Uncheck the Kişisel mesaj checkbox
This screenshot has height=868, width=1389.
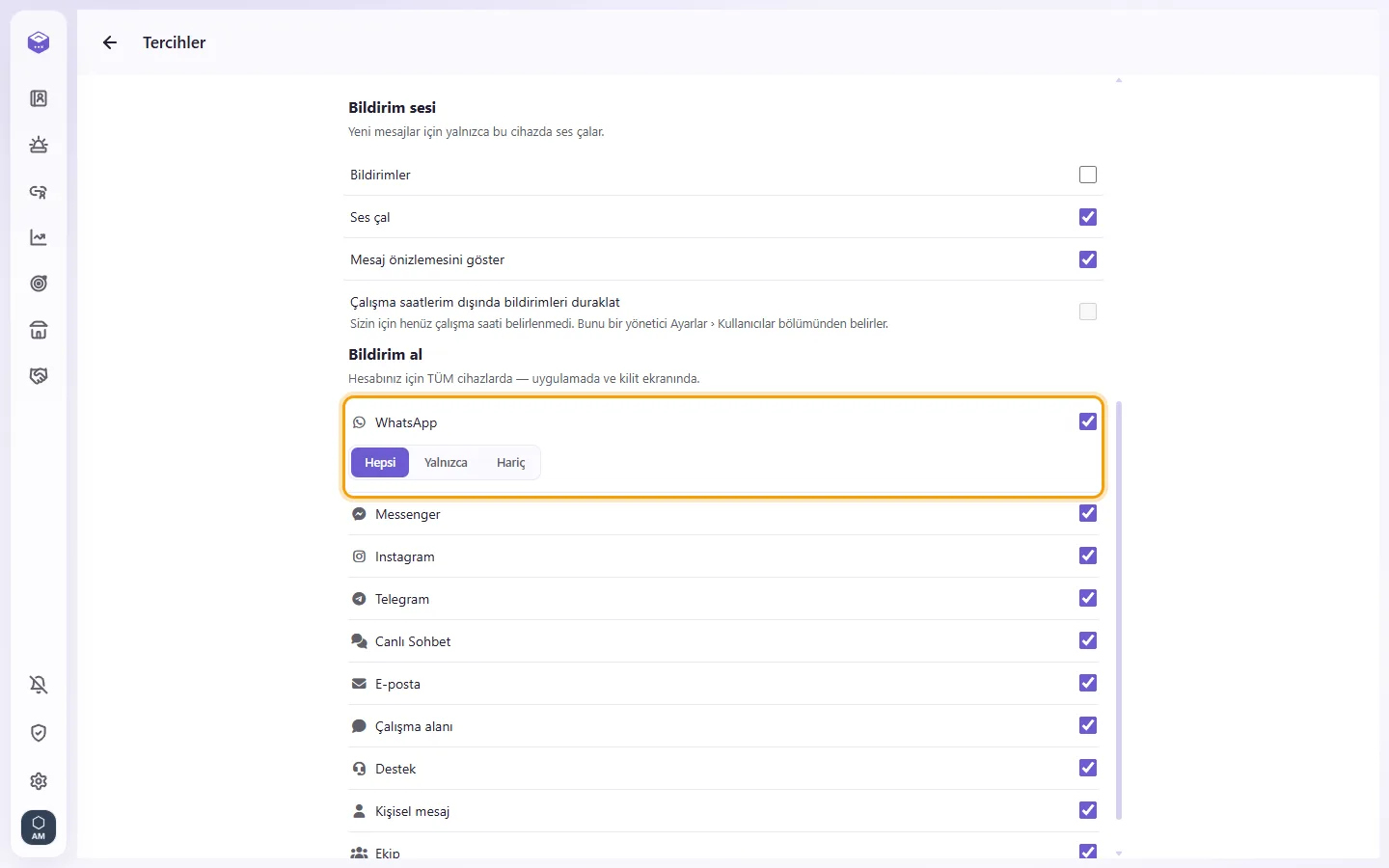(x=1088, y=810)
